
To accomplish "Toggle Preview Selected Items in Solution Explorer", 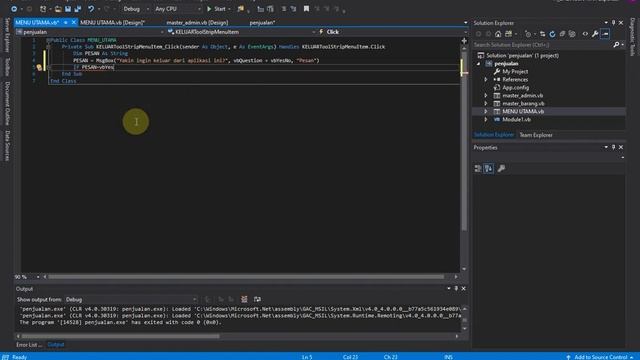I will (x=605, y=34).
